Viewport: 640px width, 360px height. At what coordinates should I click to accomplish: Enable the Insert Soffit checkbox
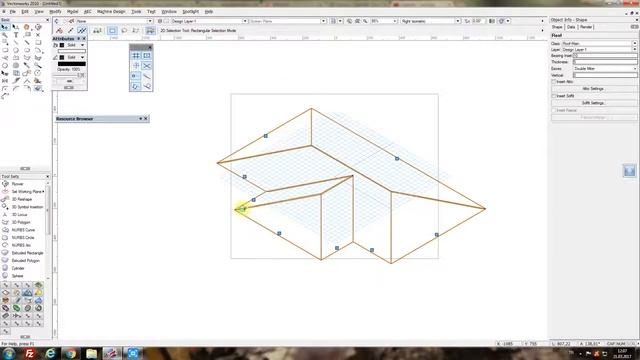(554, 96)
